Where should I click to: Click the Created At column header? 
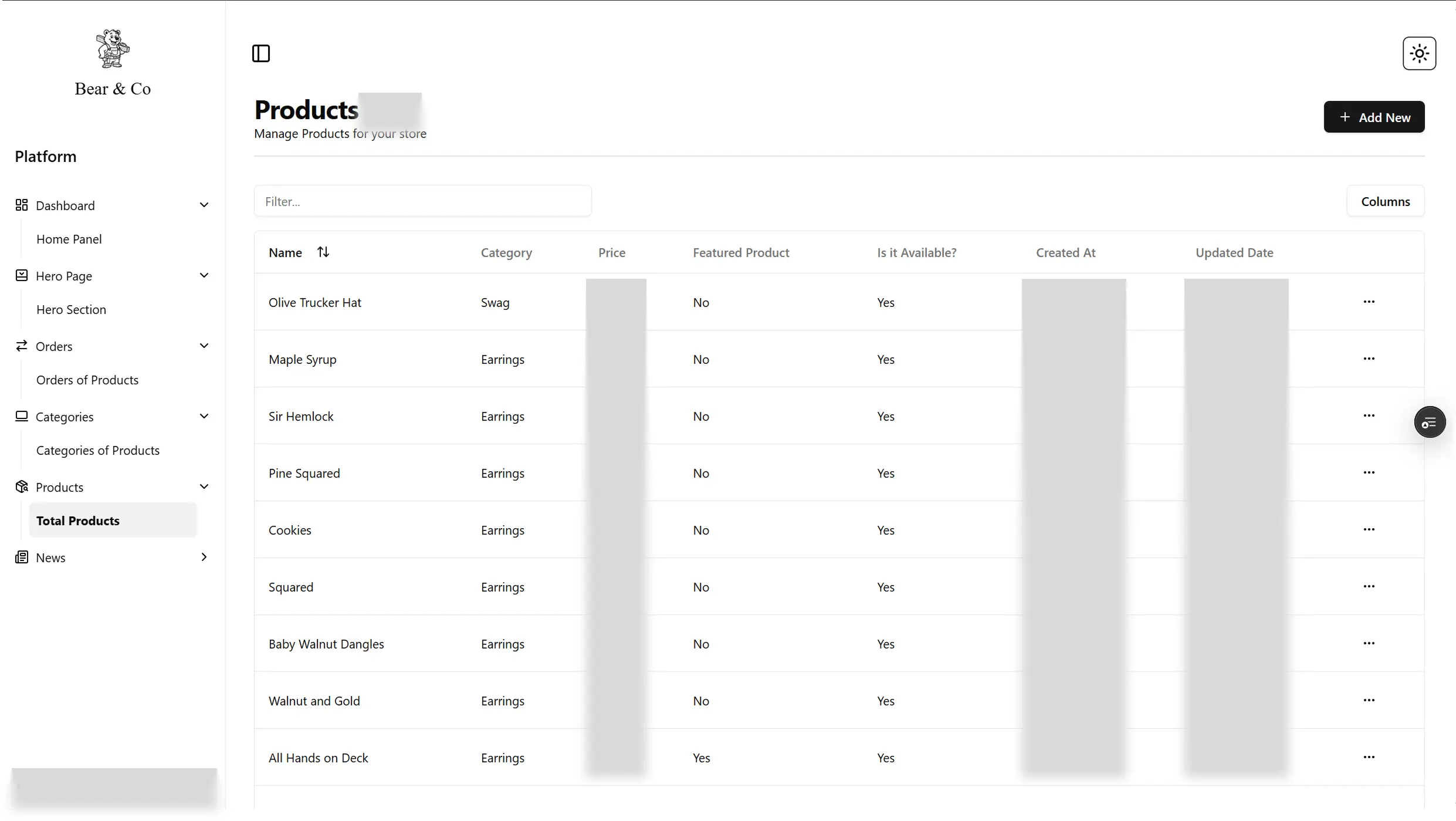pyautogui.click(x=1065, y=252)
